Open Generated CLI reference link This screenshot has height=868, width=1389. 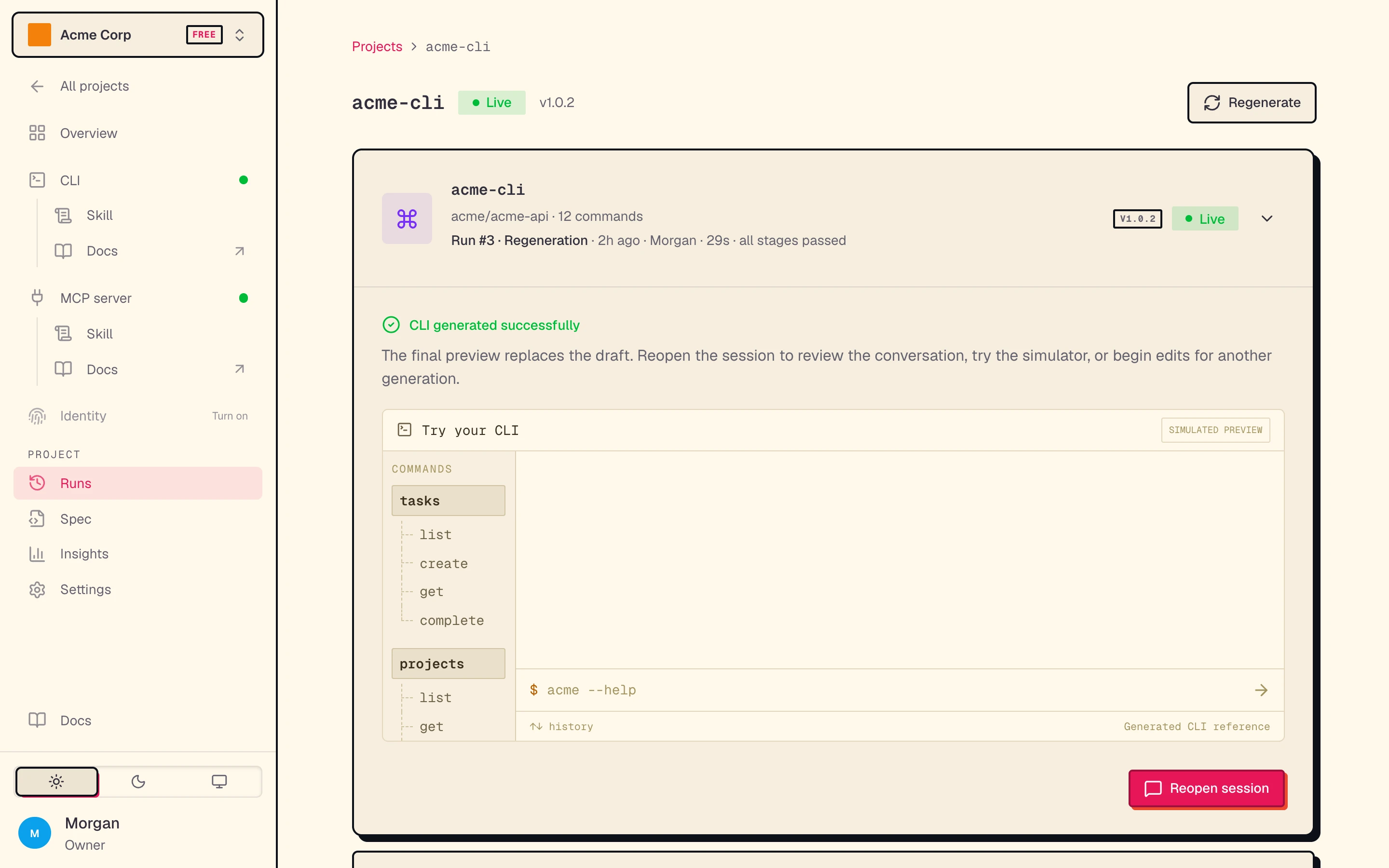(x=1196, y=727)
